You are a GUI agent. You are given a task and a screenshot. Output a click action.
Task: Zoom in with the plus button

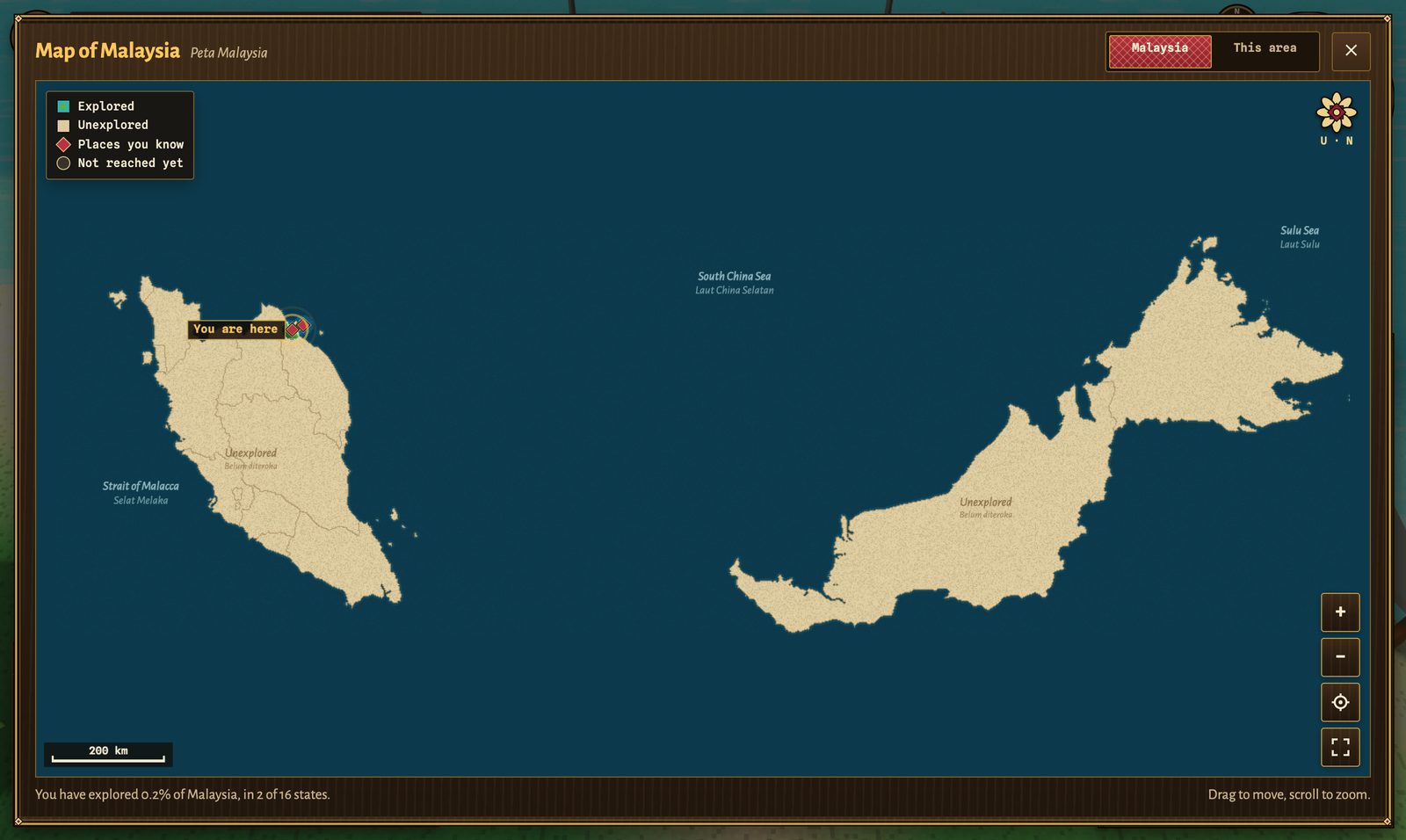click(x=1340, y=612)
